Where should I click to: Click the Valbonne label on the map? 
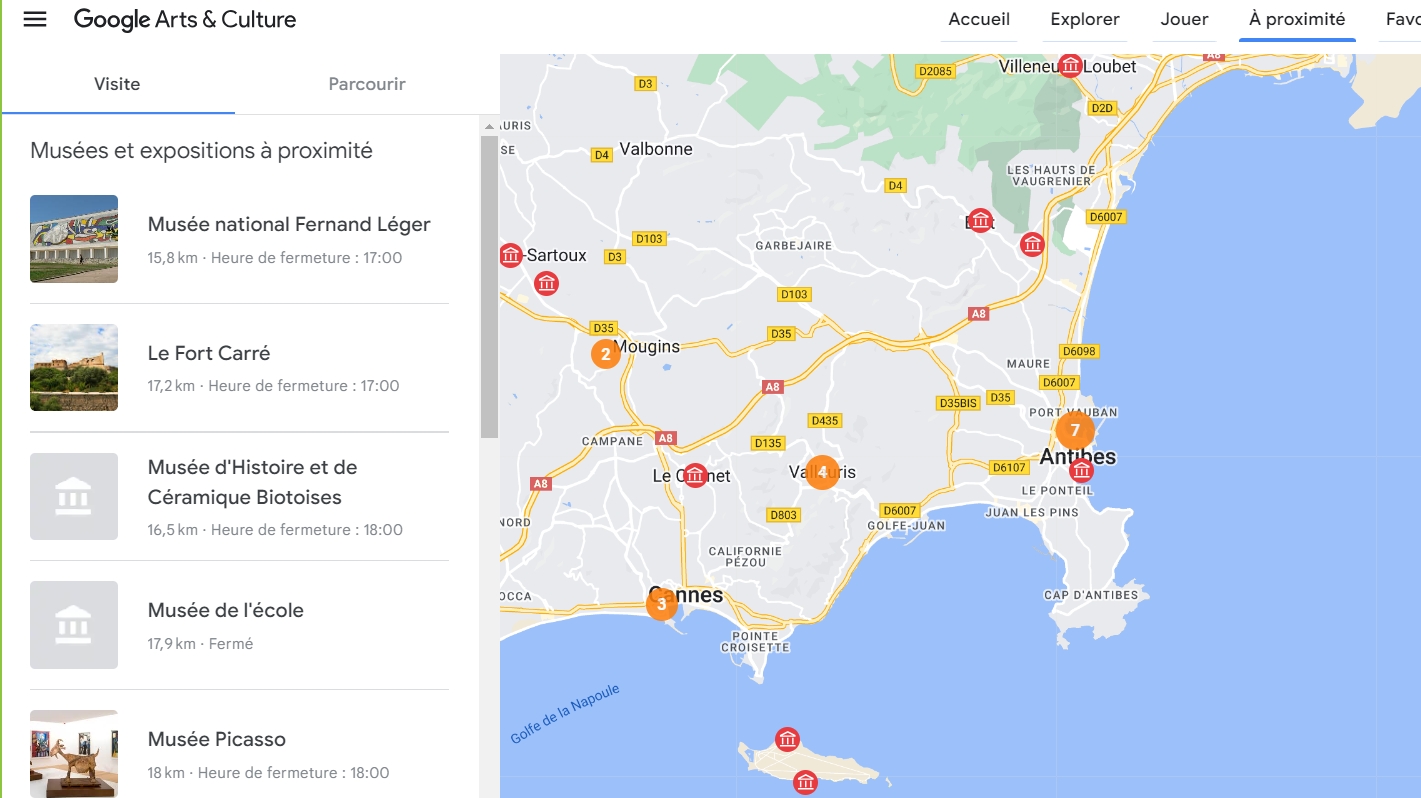click(656, 149)
